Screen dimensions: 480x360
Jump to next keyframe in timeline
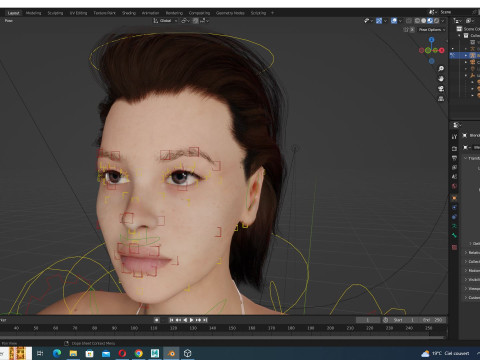pos(198,320)
